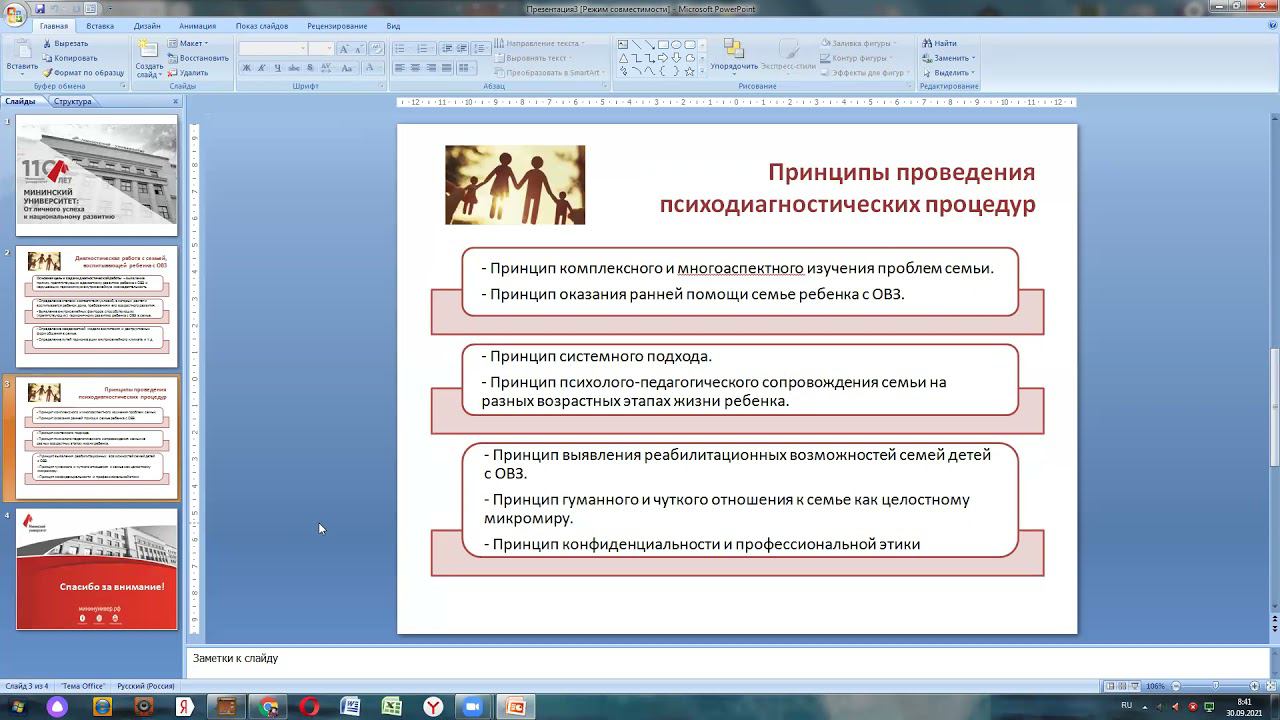Open change case (Aa) options
The width and height of the screenshot is (1280, 720).
pyautogui.click(x=346, y=68)
